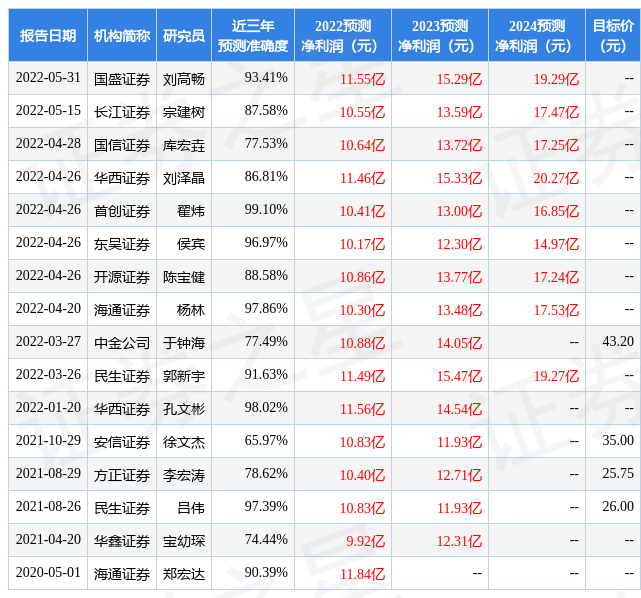Click the 目标价 column header
The image size is (641, 598).
(x=613, y=36)
